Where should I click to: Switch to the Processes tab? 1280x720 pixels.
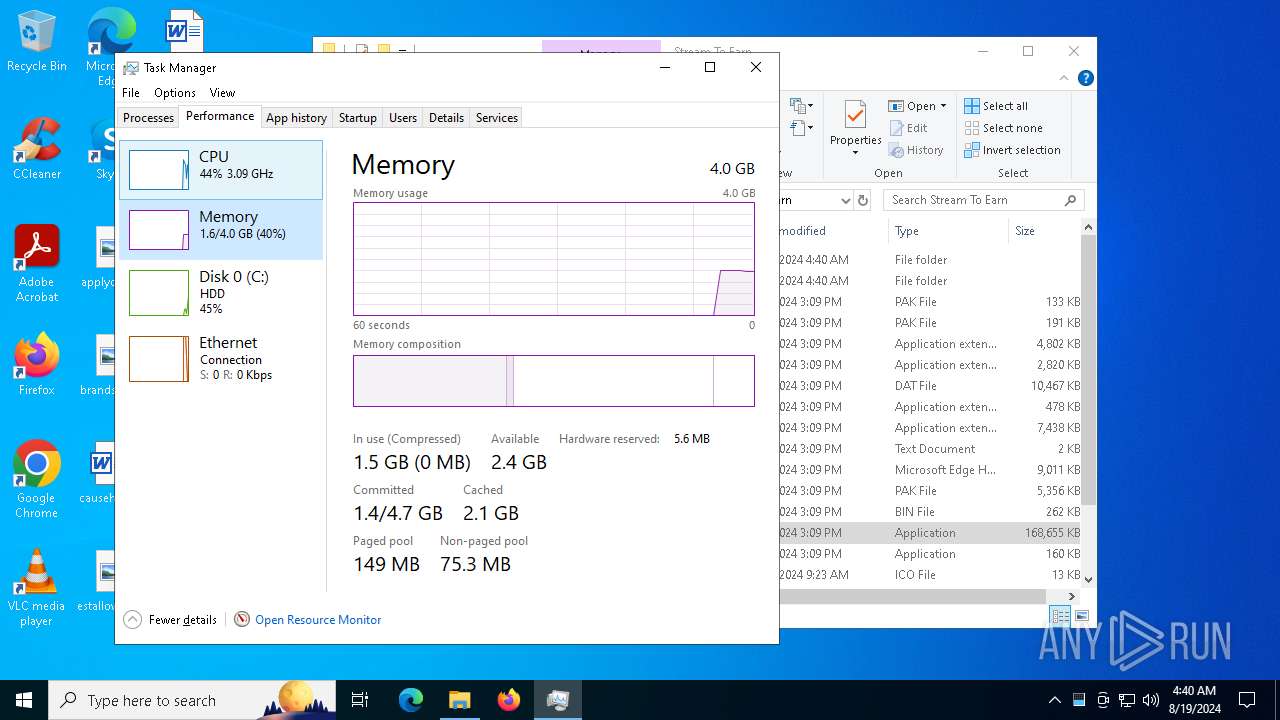(148, 118)
